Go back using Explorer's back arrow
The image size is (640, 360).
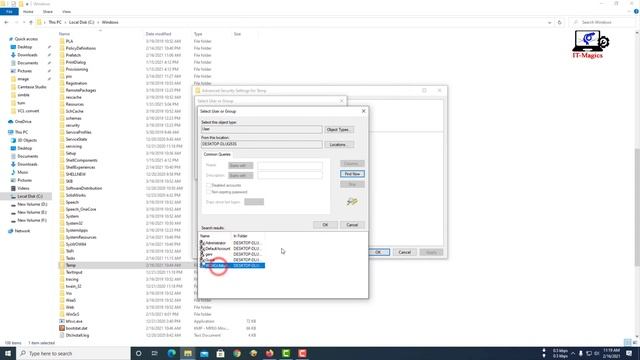(x=6, y=22)
